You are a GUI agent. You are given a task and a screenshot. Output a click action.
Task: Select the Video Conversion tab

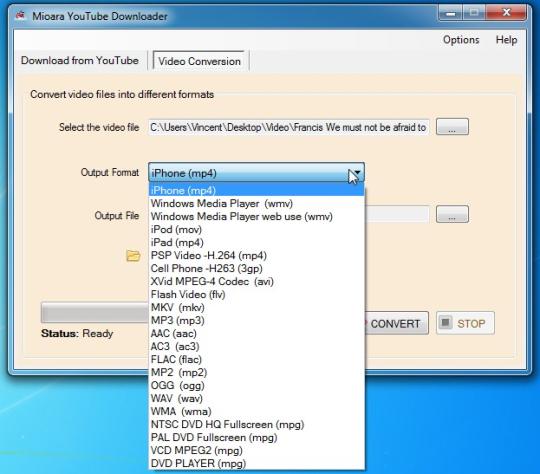click(199, 61)
